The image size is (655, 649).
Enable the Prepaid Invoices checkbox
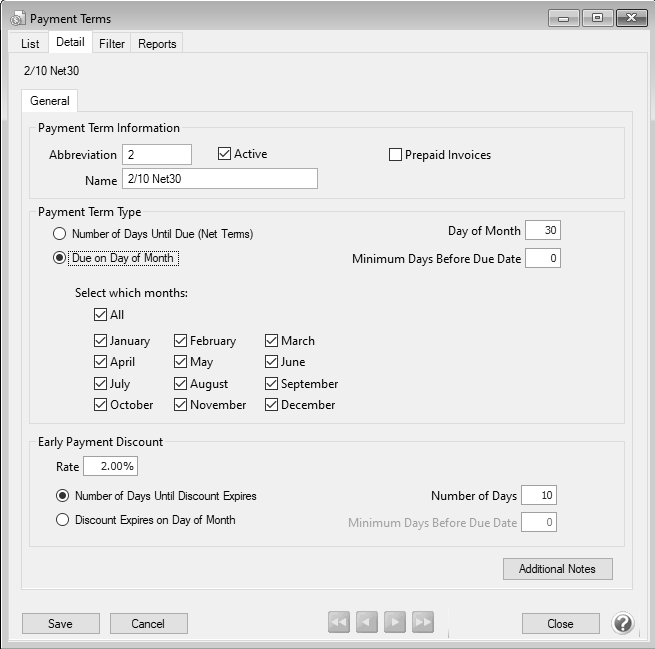point(396,155)
